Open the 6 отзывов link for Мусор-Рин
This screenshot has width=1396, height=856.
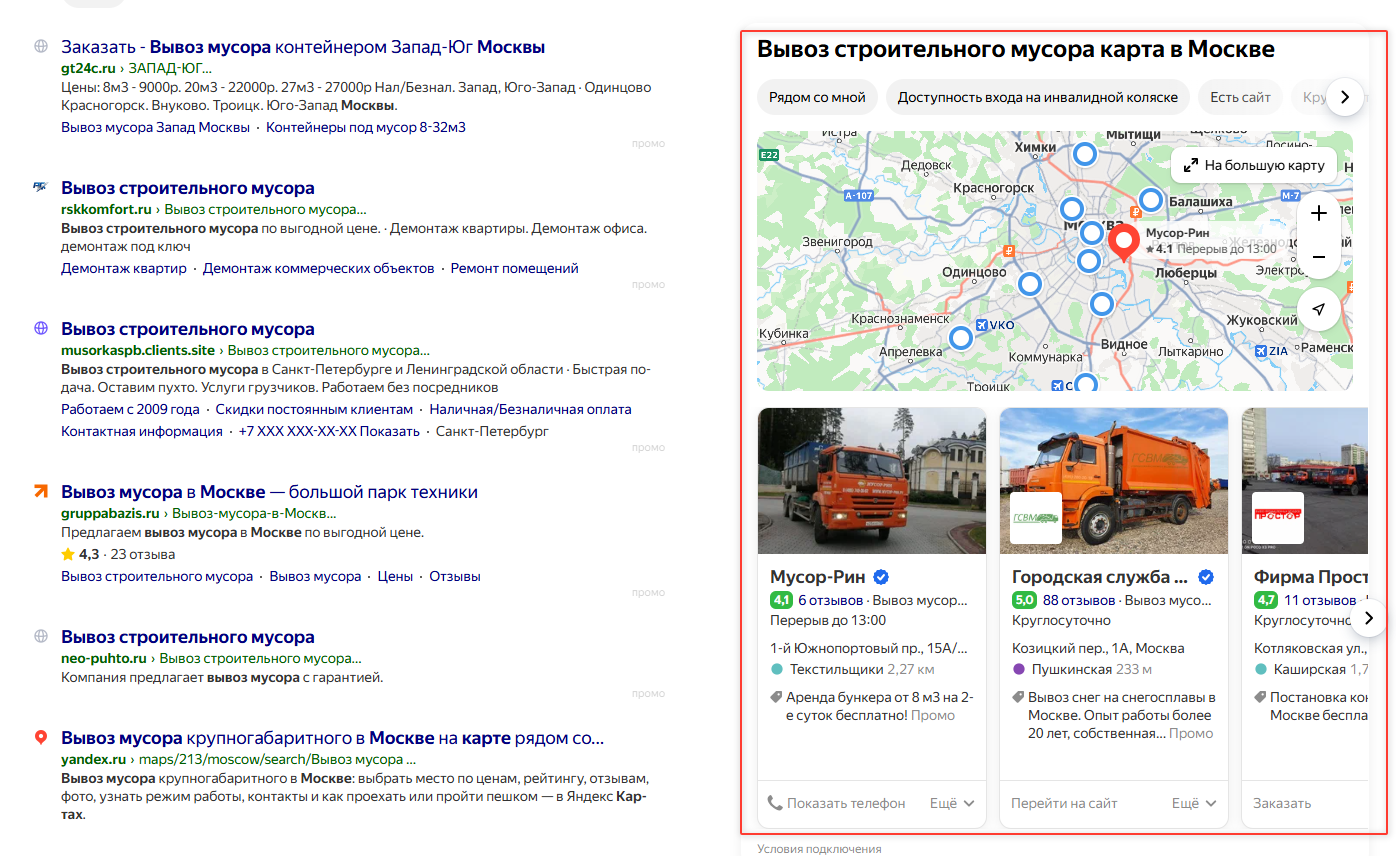coord(830,601)
